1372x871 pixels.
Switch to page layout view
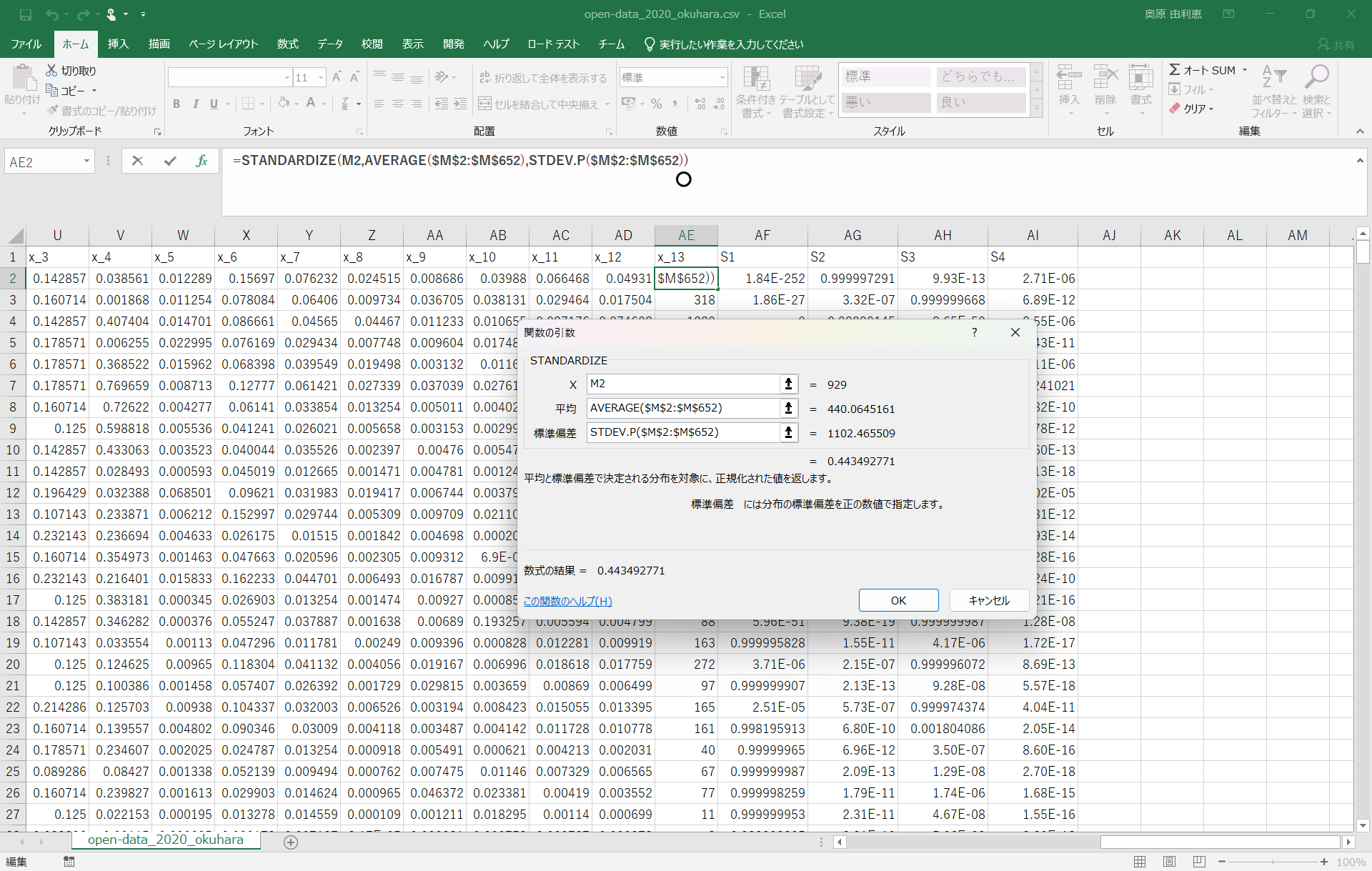(1169, 862)
